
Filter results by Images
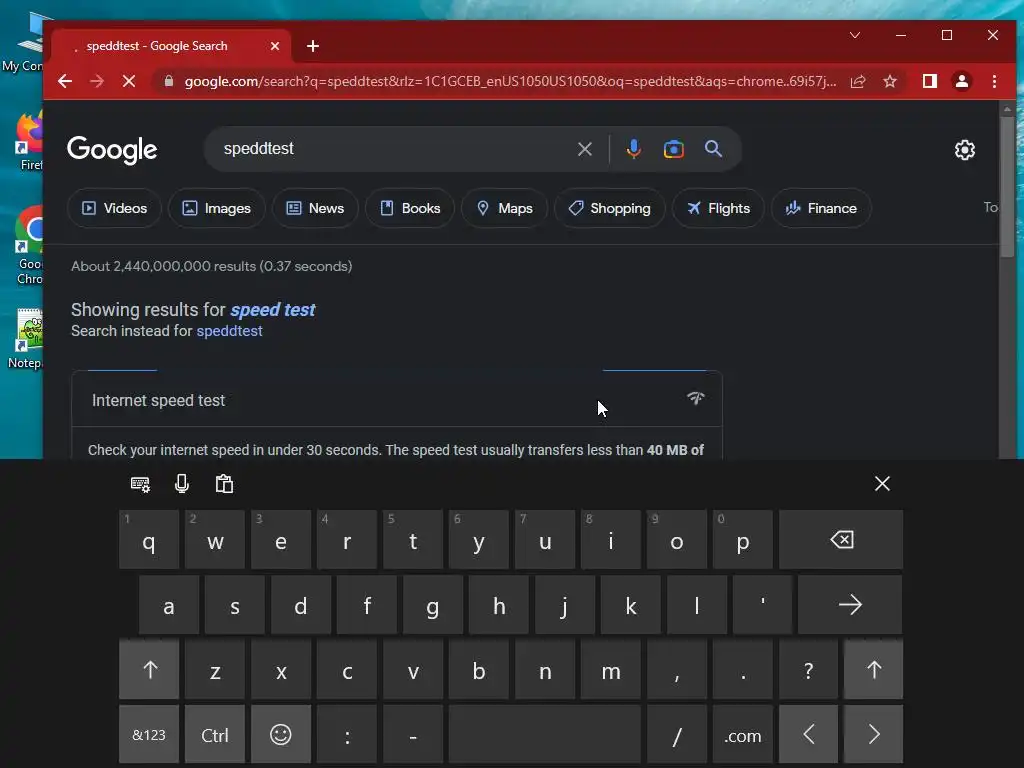pyautogui.click(x=217, y=208)
